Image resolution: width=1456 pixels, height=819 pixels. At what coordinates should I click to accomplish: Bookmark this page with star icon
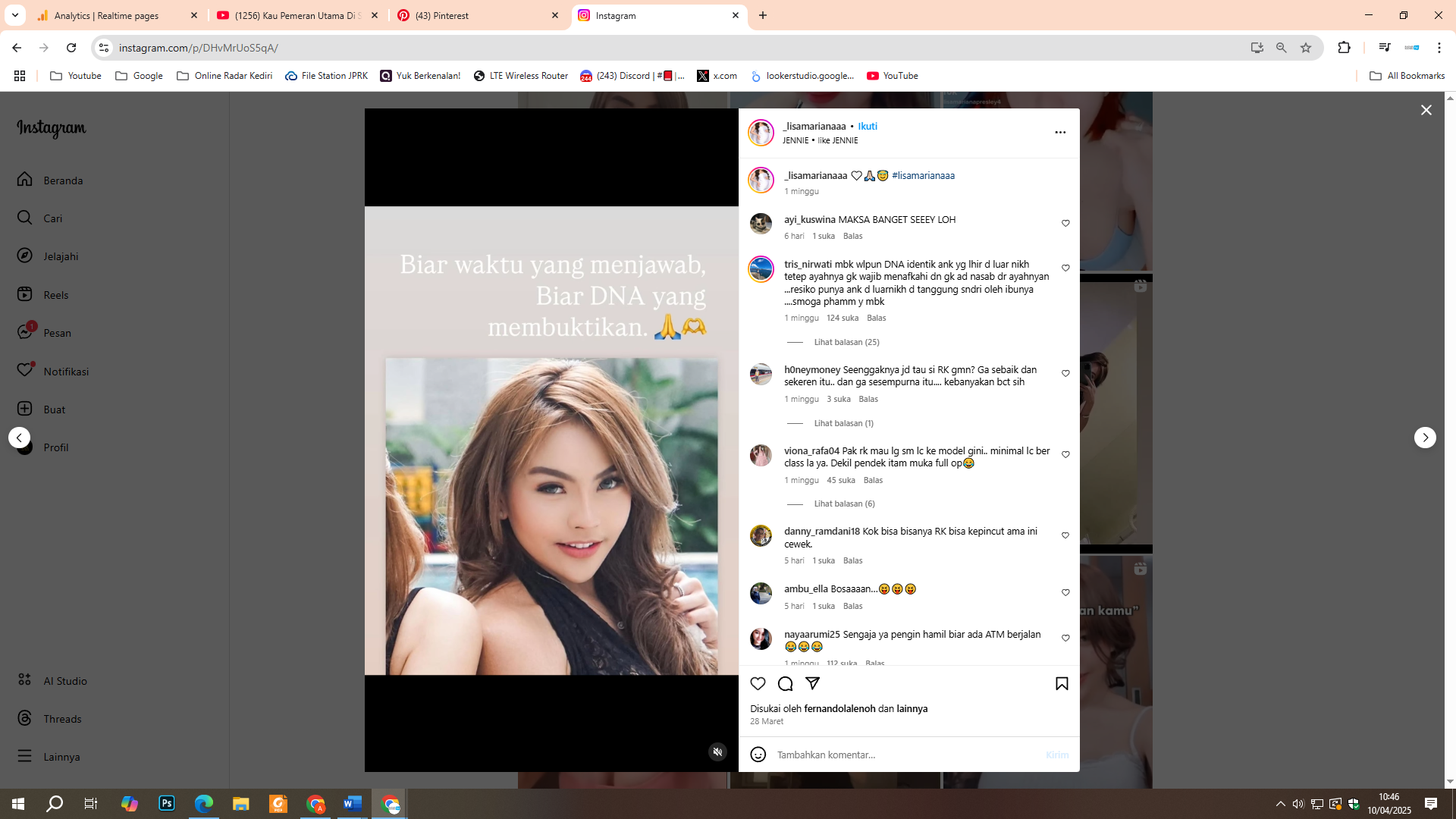click(x=1306, y=48)
